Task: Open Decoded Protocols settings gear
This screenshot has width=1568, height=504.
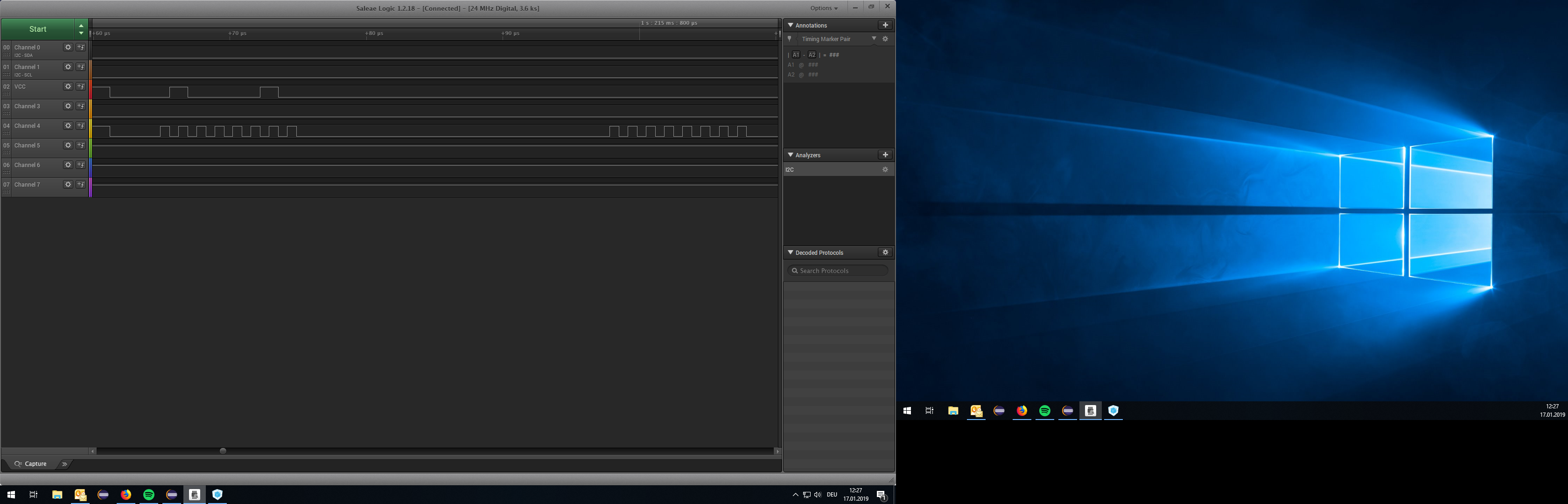Action: [885, 252]
